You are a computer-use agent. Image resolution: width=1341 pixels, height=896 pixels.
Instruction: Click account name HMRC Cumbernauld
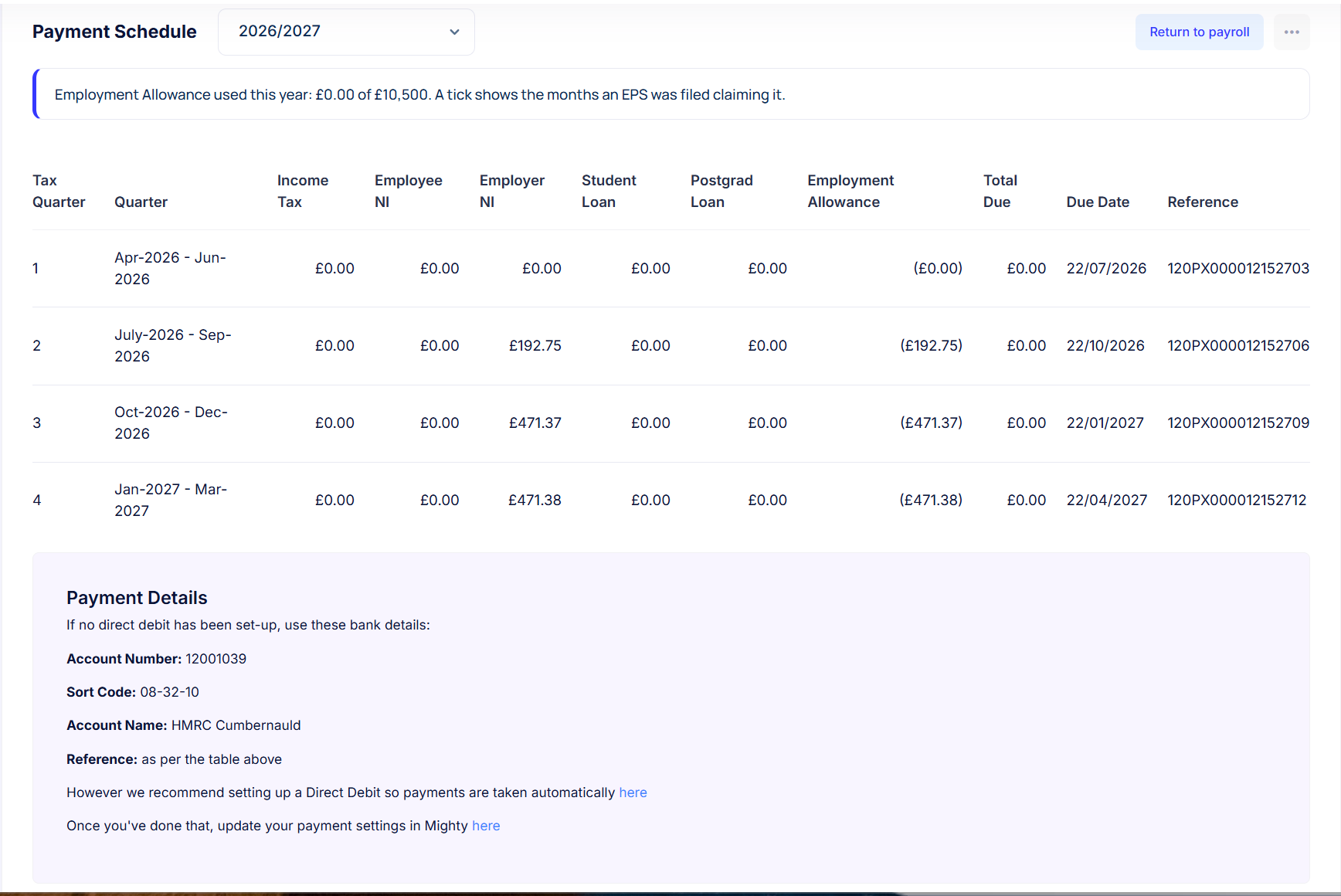click(x=236, y=725)
